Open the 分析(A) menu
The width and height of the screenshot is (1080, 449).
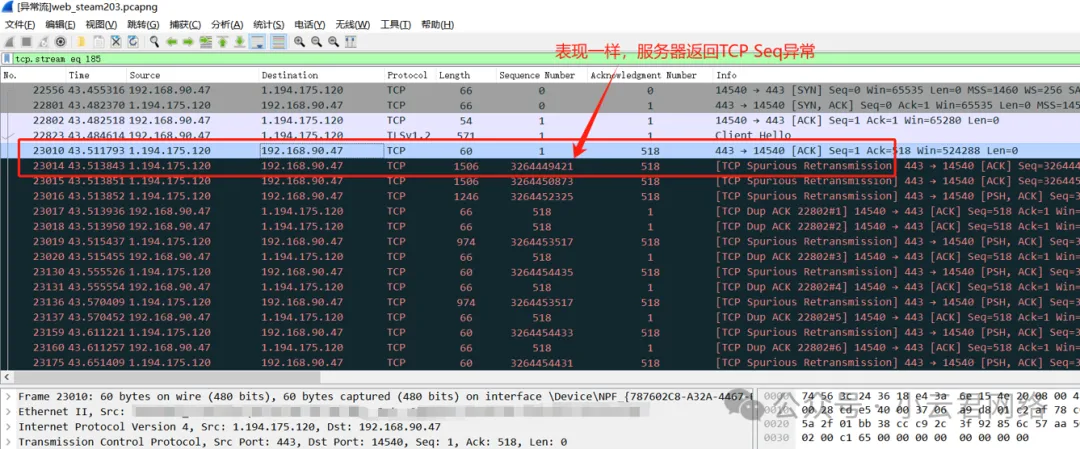[228, 24]
